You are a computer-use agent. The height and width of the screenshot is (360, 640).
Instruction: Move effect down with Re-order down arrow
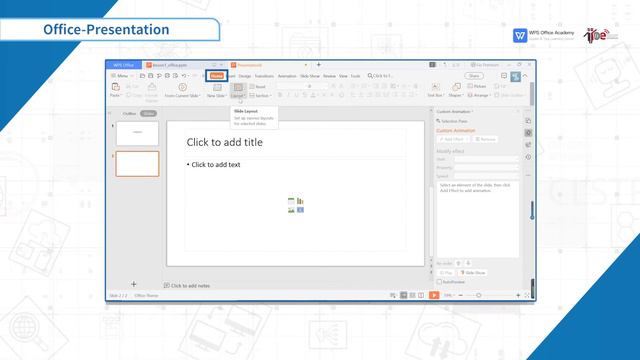(x=468, y=263)
